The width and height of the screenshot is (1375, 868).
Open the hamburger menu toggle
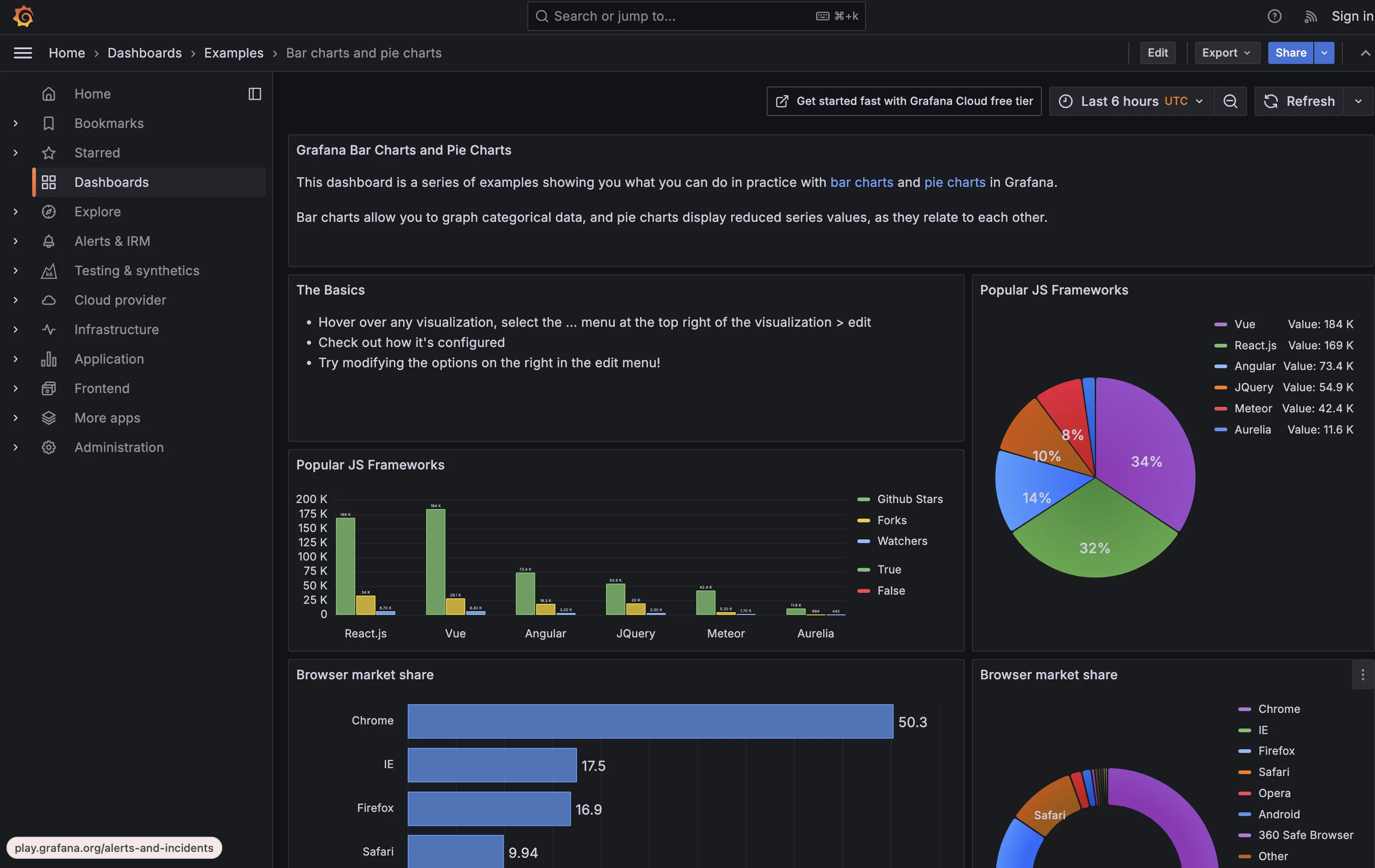[x=23, y=53]
